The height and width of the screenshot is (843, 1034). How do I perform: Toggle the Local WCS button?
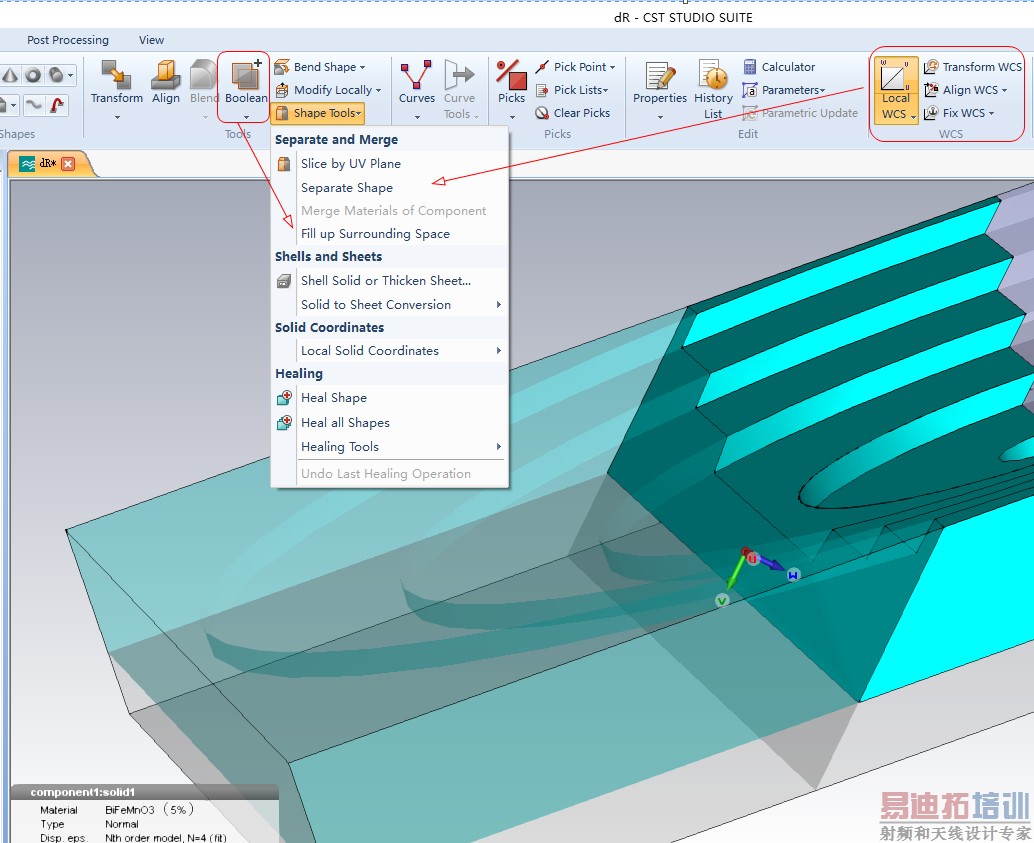(896, 90)
